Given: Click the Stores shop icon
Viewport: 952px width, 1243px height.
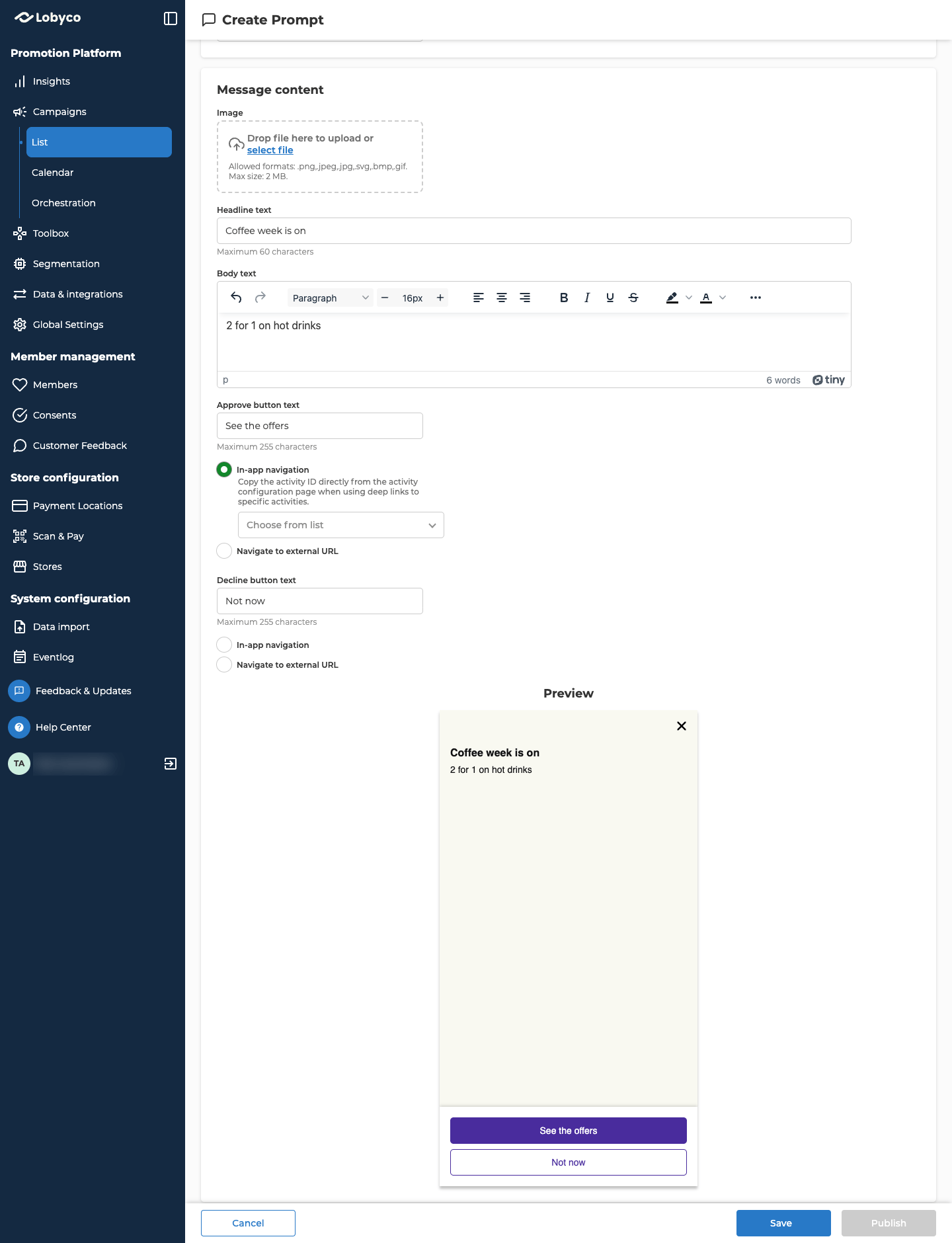Looking at the screenshot, I should point(20,567).
